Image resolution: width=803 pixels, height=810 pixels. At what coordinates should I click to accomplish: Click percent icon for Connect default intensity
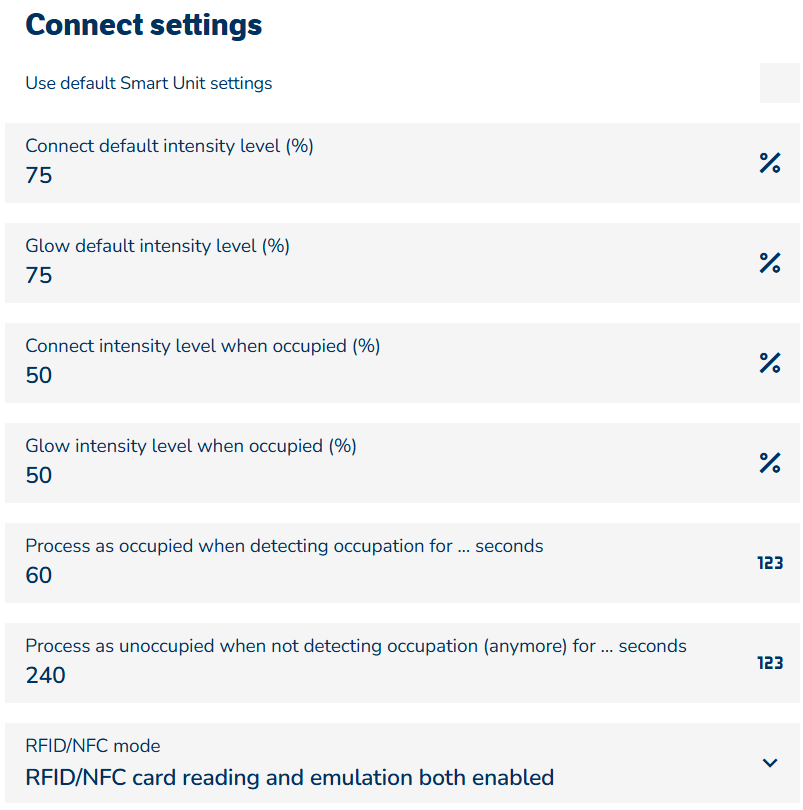click(769, 163)
